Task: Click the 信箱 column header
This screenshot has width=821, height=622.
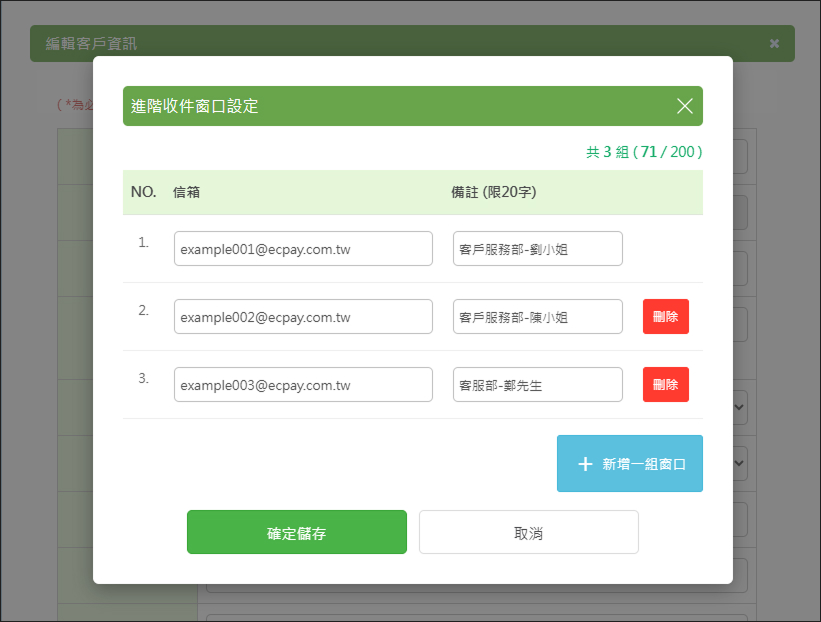Action: coord(186,192)
